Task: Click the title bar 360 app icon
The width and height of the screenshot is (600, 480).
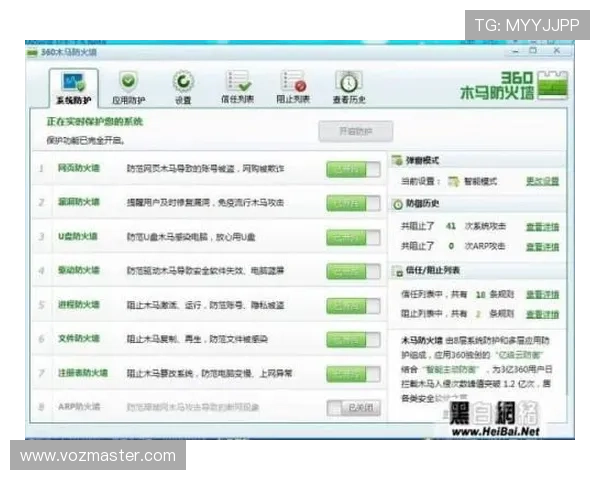Action: pos(32,52)
